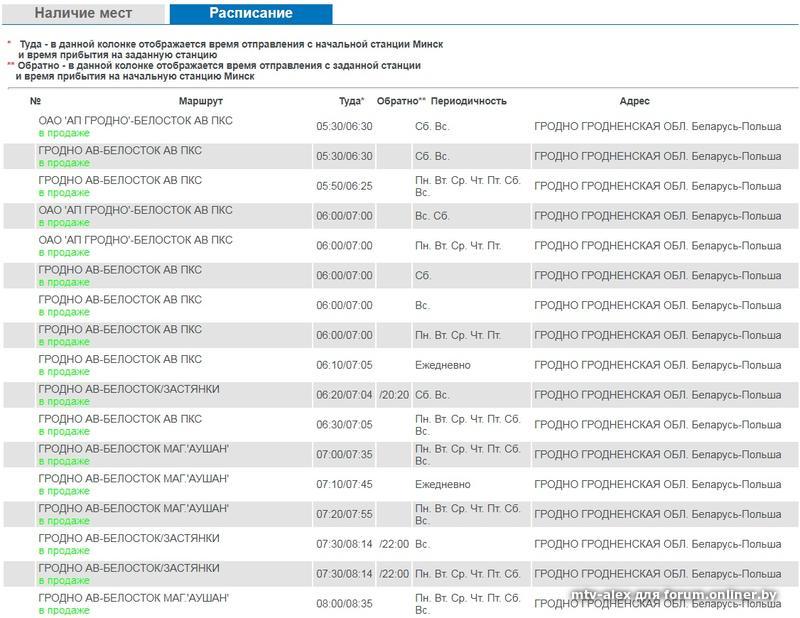Select the 07:00/07:35 departure time cell

tap(344, 455)
